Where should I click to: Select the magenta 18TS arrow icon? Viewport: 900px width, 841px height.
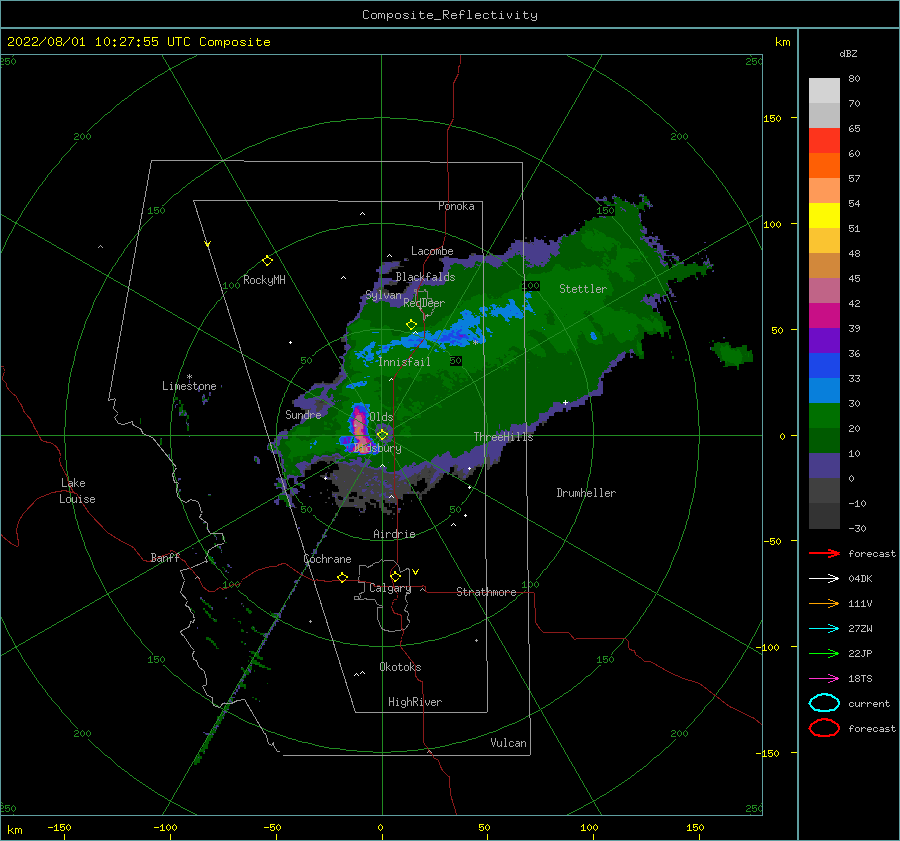tap(824, 679)
